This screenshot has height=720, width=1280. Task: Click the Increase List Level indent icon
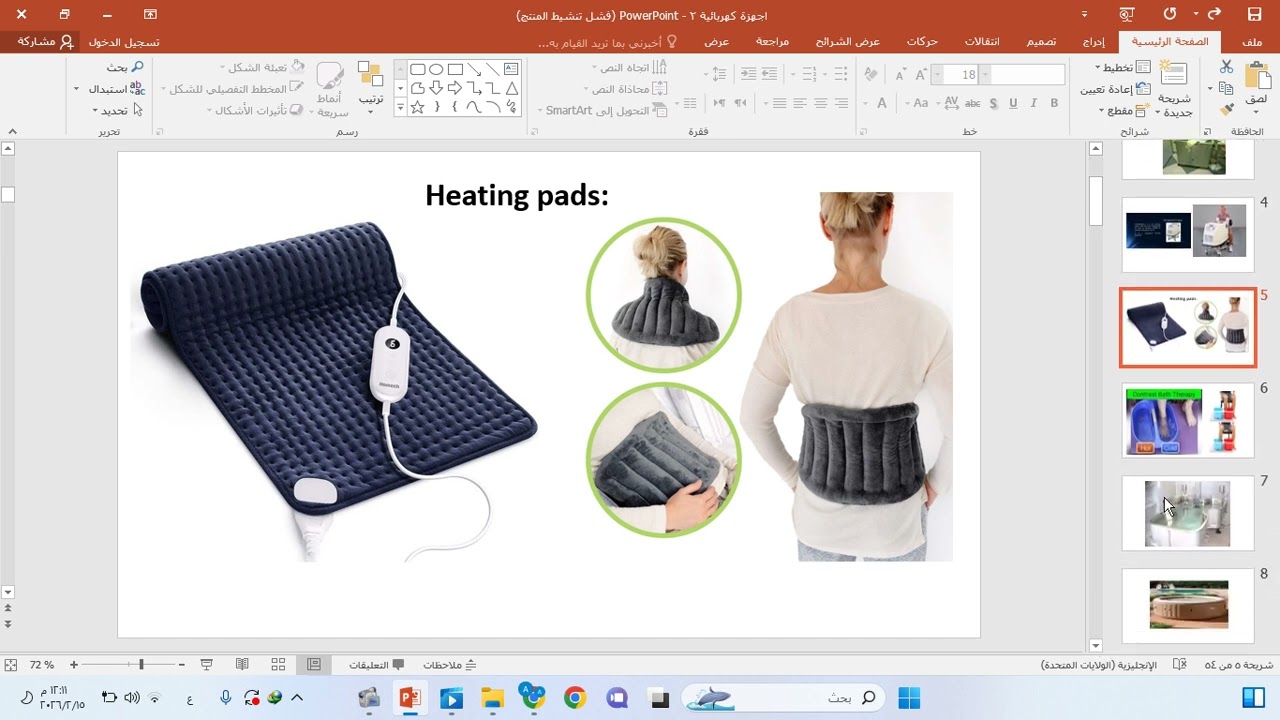pyautogui.click(x=748, y=75)
